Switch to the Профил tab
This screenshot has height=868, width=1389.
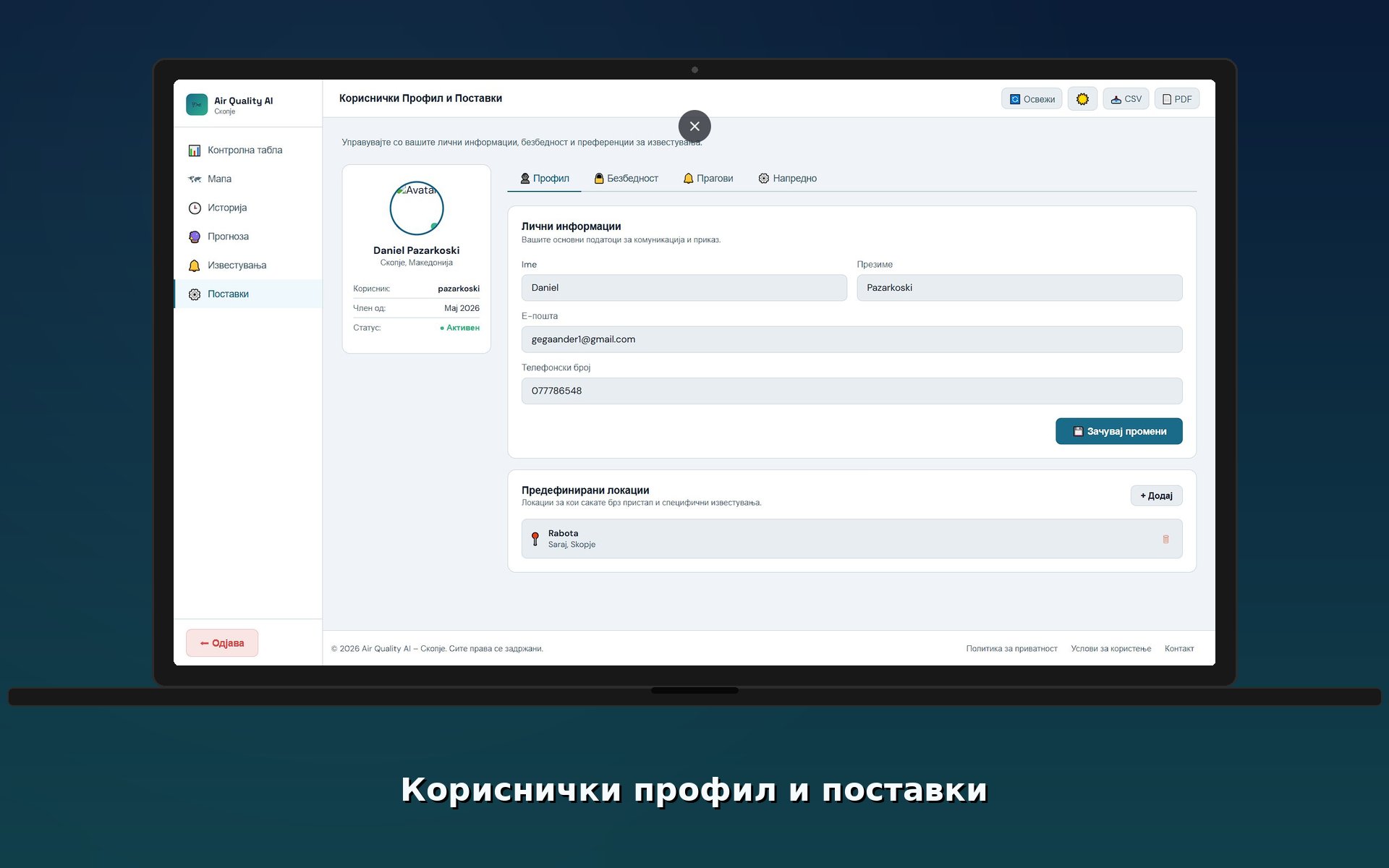pos(544,178)
